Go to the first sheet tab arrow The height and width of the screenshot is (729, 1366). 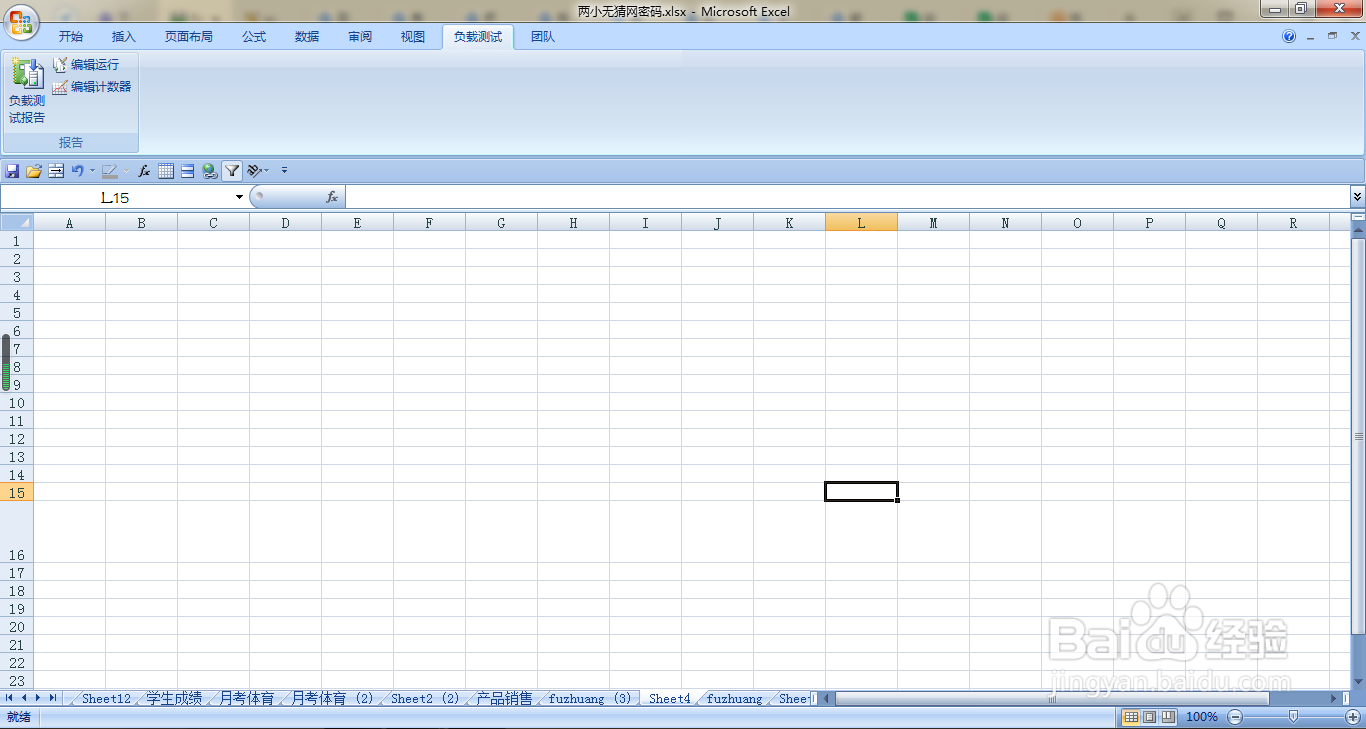point(10,698)
